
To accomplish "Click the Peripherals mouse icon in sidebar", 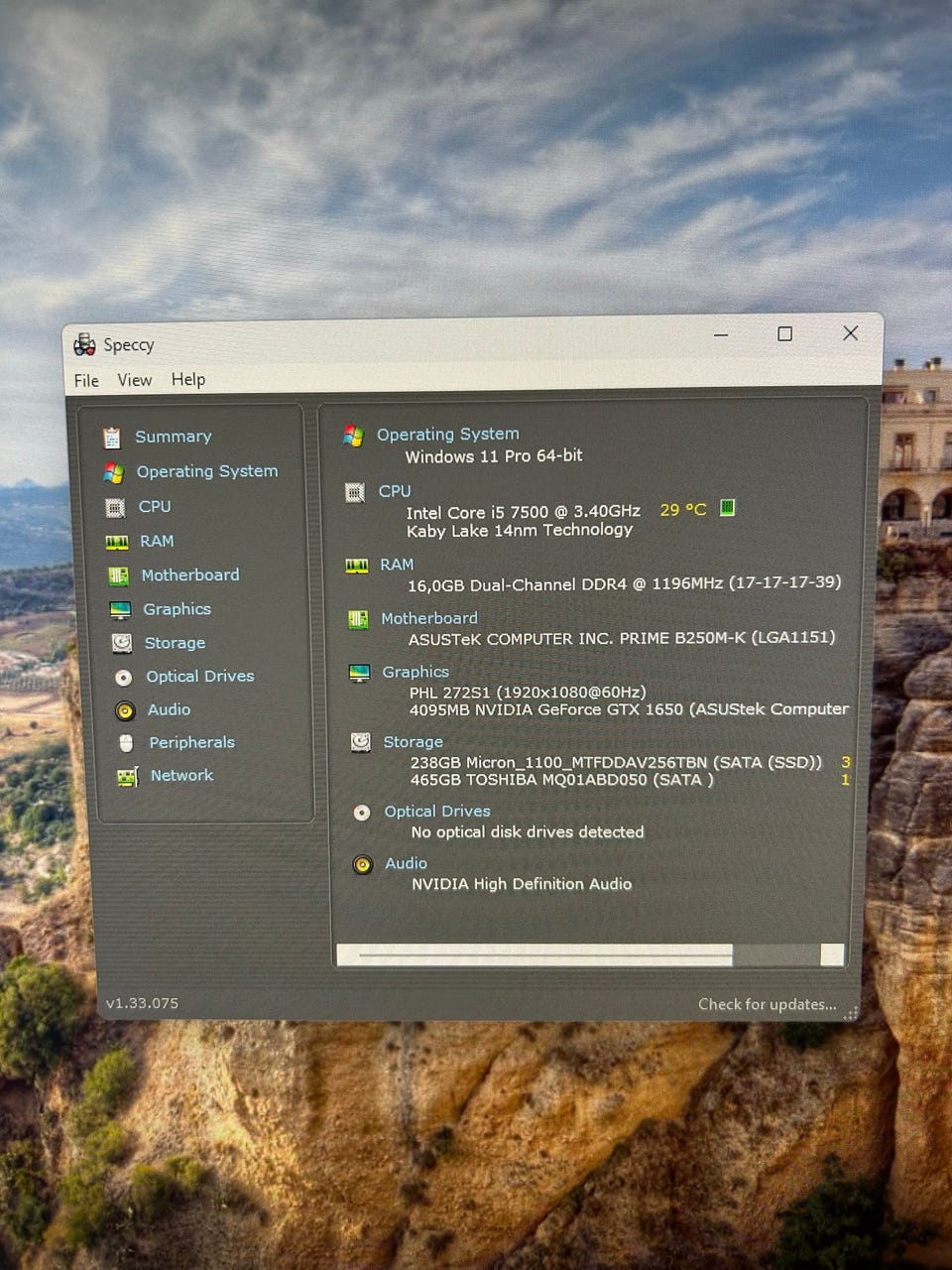I will 126,743.
